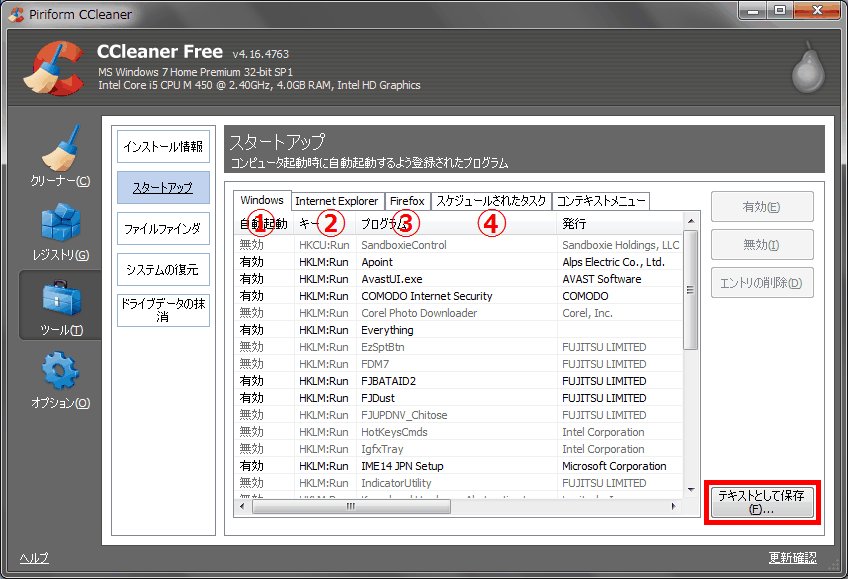Screen dimensions: 848x579
Task: Switch to the Firefox tab
Action: click(x=407, y=201)
